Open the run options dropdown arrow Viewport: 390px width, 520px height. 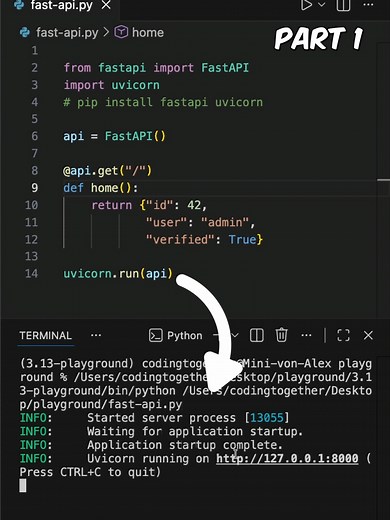322,4
